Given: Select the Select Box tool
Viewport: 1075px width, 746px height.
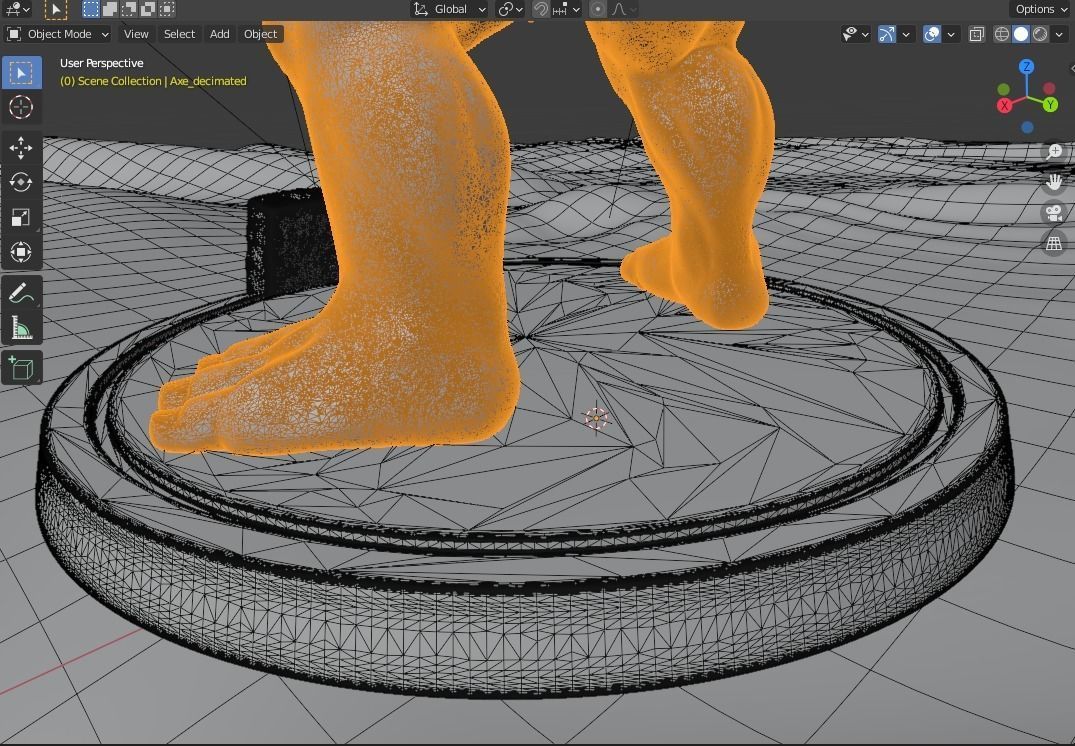Looking at the screenshot, I should click(x=21, y=73).
